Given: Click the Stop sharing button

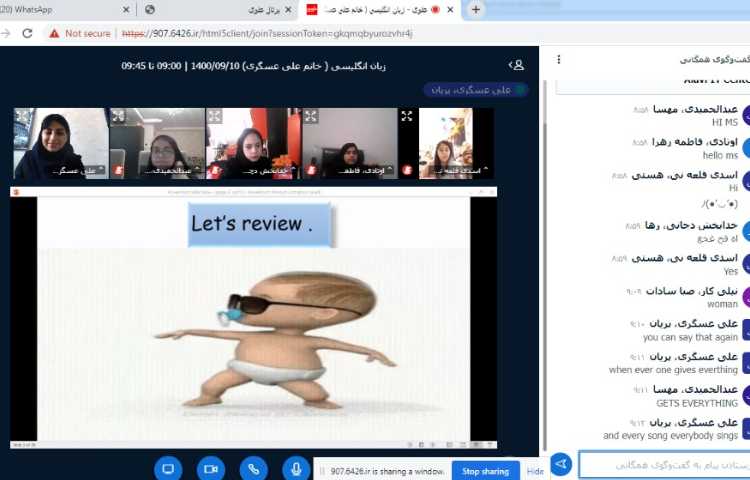Looking at the screenshot, I should (484, 470).
